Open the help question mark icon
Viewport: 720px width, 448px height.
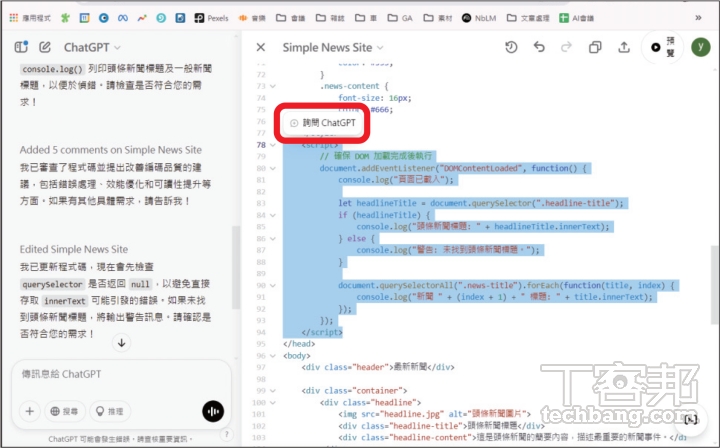[226, 434]
